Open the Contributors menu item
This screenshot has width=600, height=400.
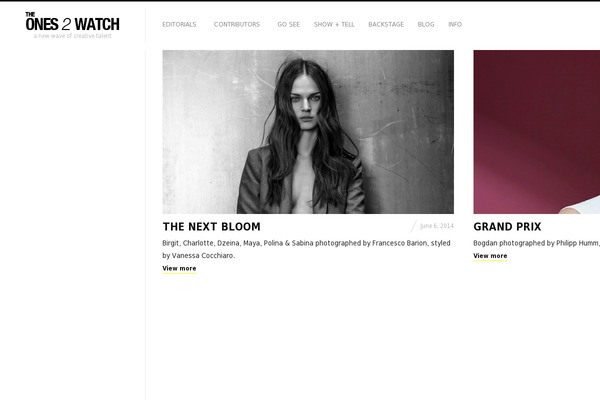pyautogui.click(x=236, y=24)
